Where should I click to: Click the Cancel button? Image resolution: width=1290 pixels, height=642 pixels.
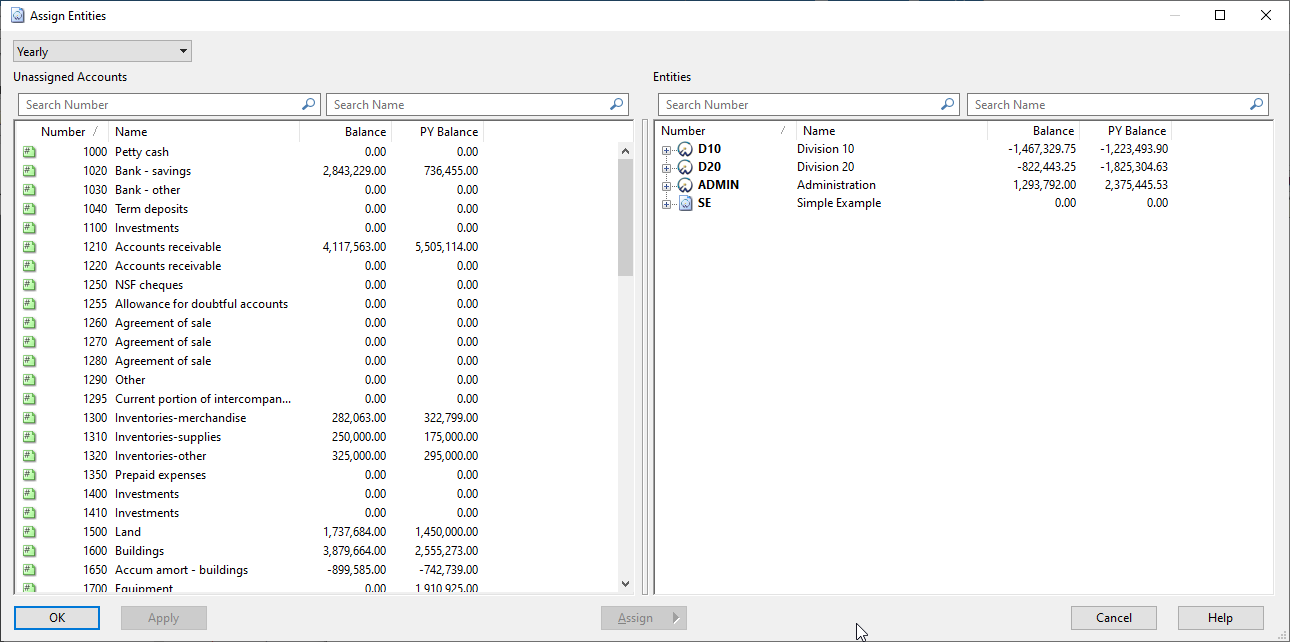[x=1113, y=617]
